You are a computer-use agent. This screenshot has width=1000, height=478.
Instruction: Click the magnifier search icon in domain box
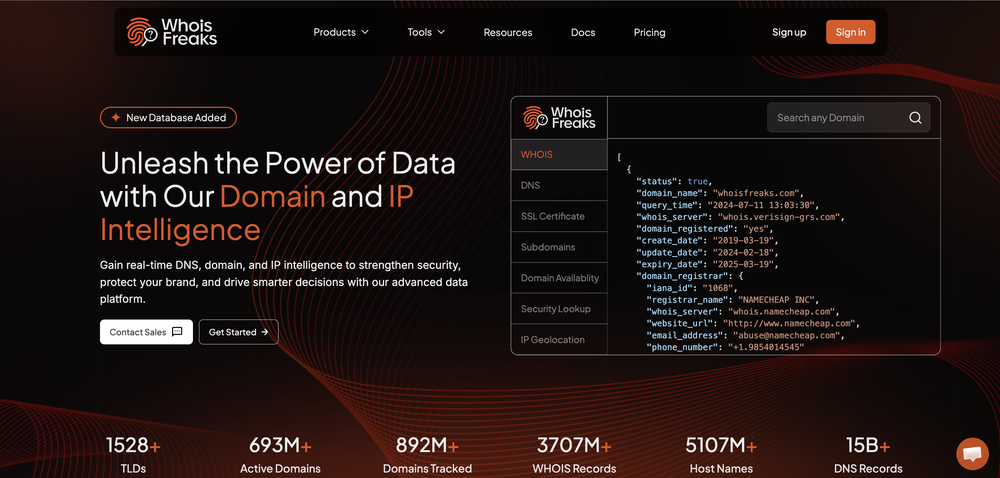pos(915,118)
